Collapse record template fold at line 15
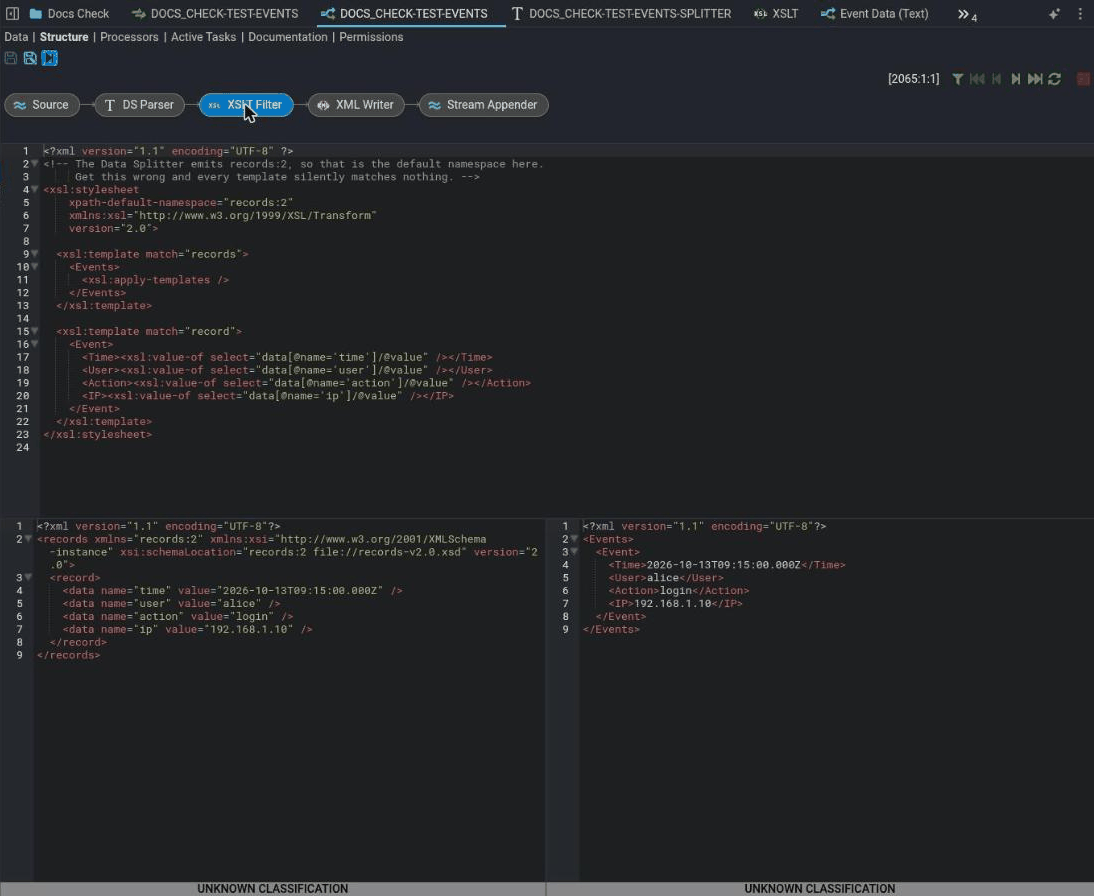Viewport: 1094px width, 896px height. [34, 331]
